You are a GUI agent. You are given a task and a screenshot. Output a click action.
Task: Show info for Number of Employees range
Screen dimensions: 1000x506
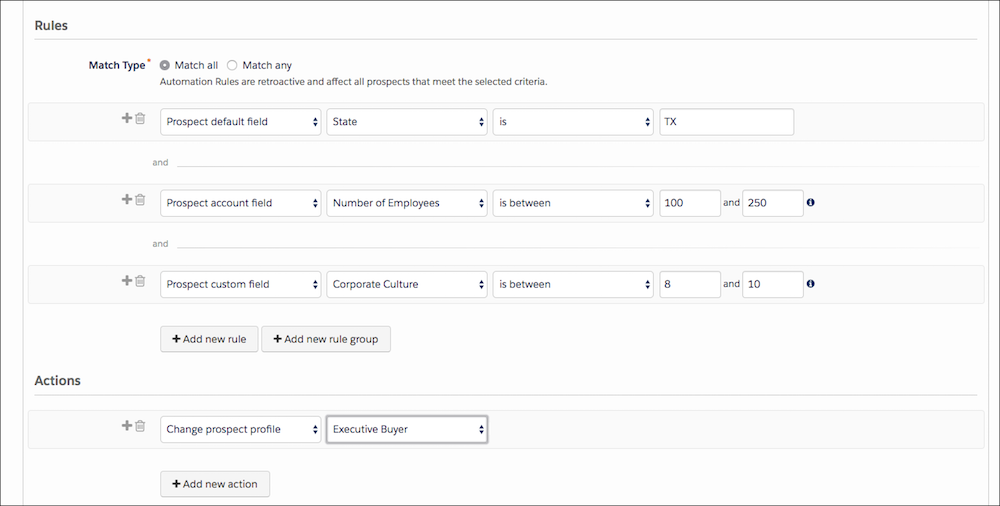(811, 202)
